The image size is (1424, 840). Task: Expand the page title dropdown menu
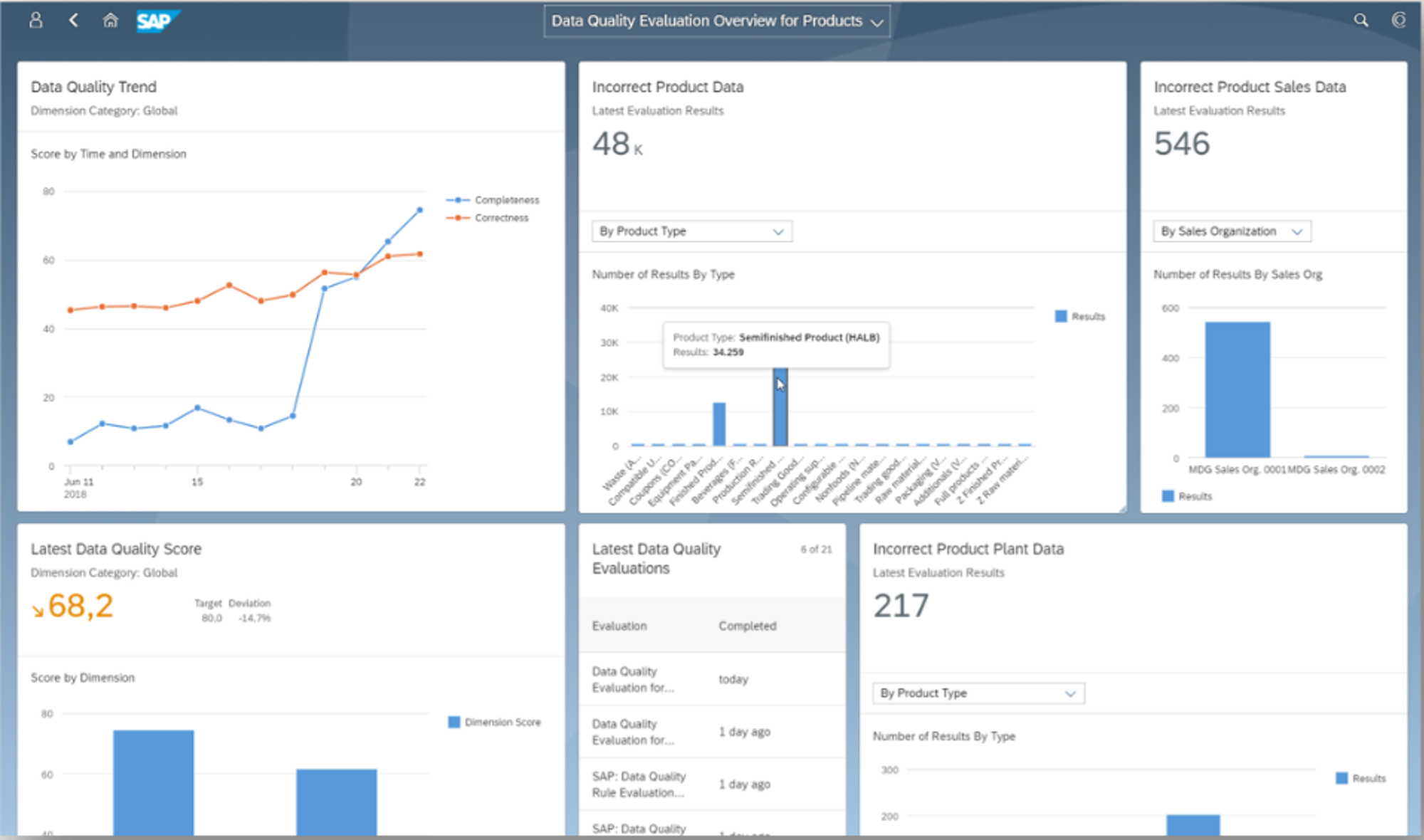pyautogui.click(x=717, y=21)
